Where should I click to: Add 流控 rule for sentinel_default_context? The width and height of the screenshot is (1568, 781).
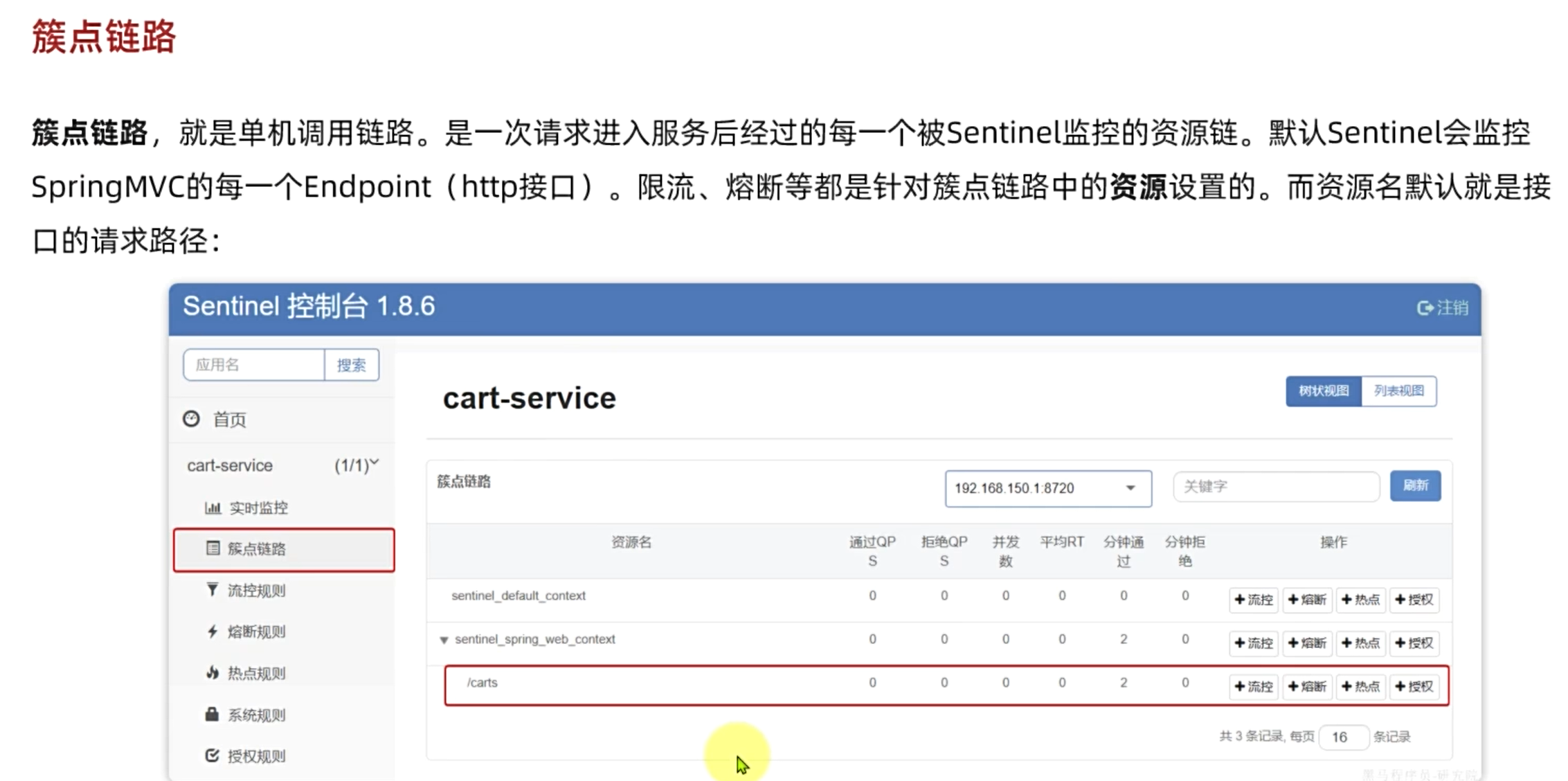pyautogui.click(x=1254, y=600)
